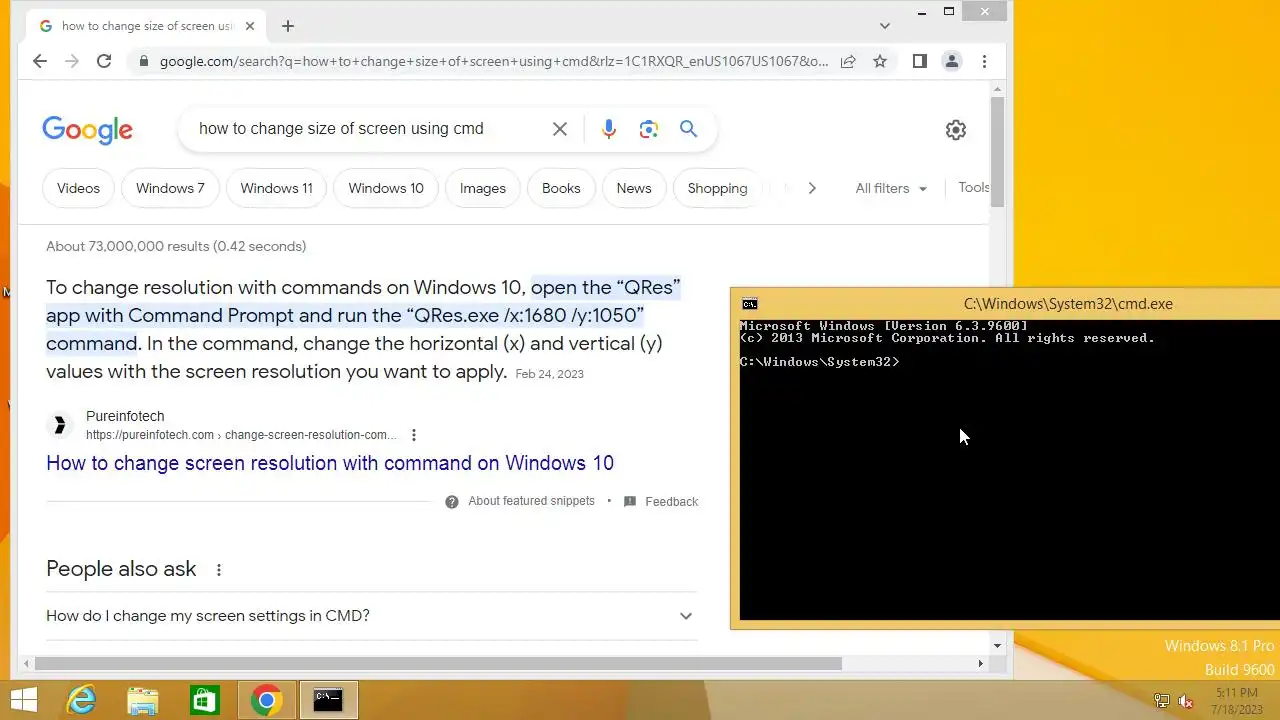This screenshot has width=1280, height=720.
Task: Launch Internet Explorer from the taskbar
Action: coord(81,700)
